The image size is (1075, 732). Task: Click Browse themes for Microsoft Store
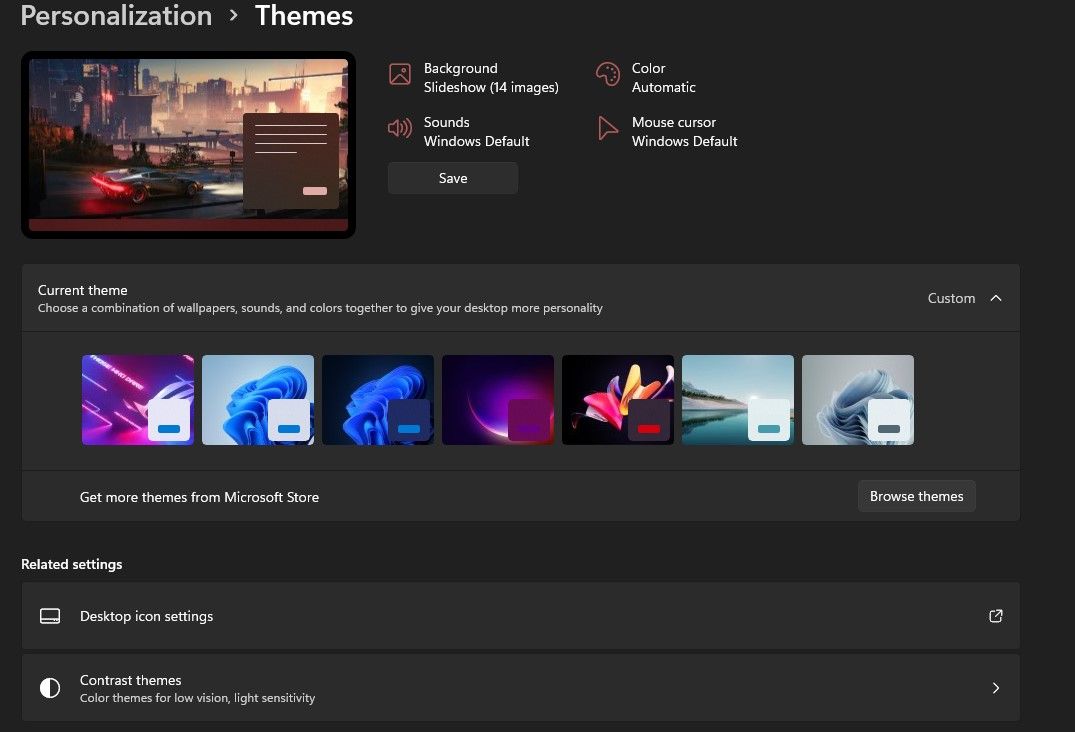coord(915,496)
